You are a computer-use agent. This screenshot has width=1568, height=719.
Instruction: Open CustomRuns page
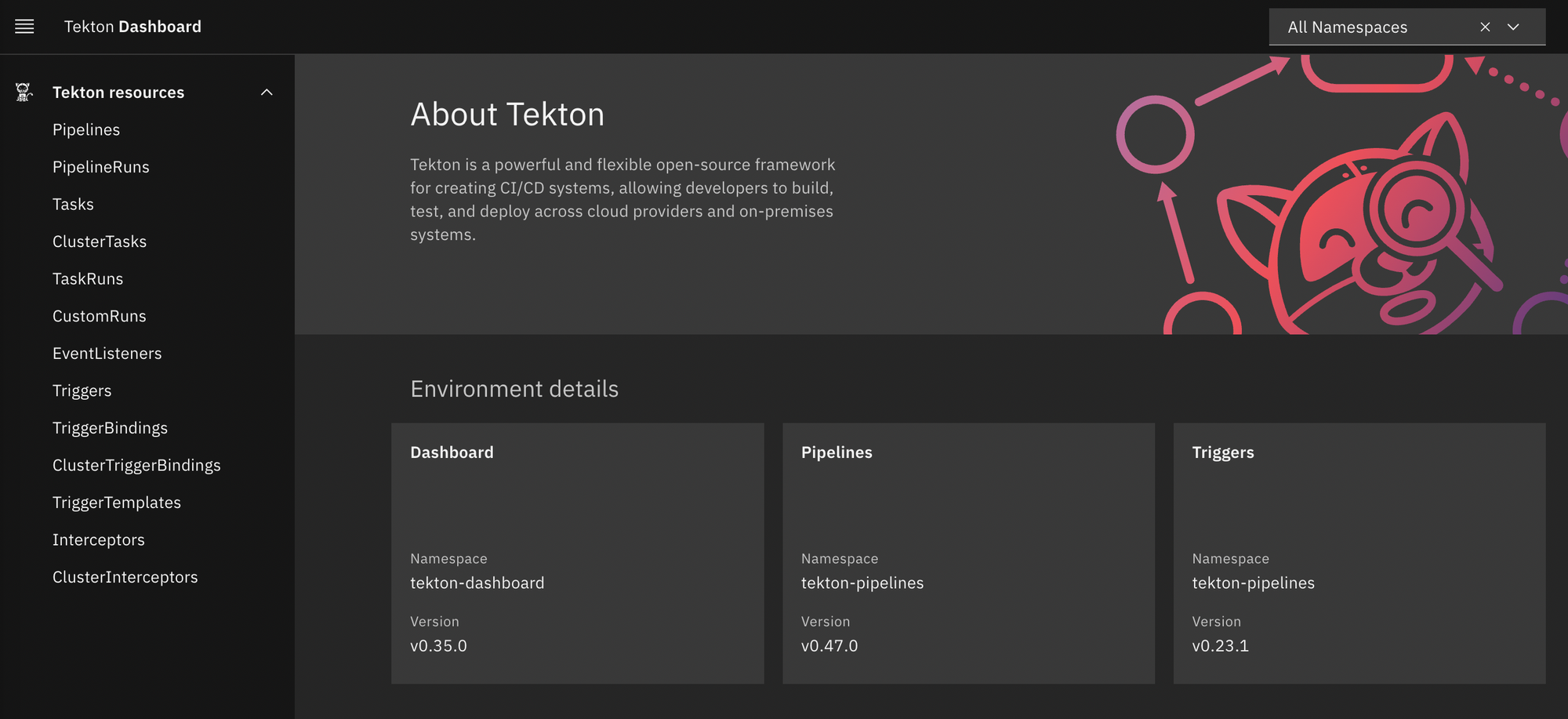pyautogui.click(x=100, y=316)
